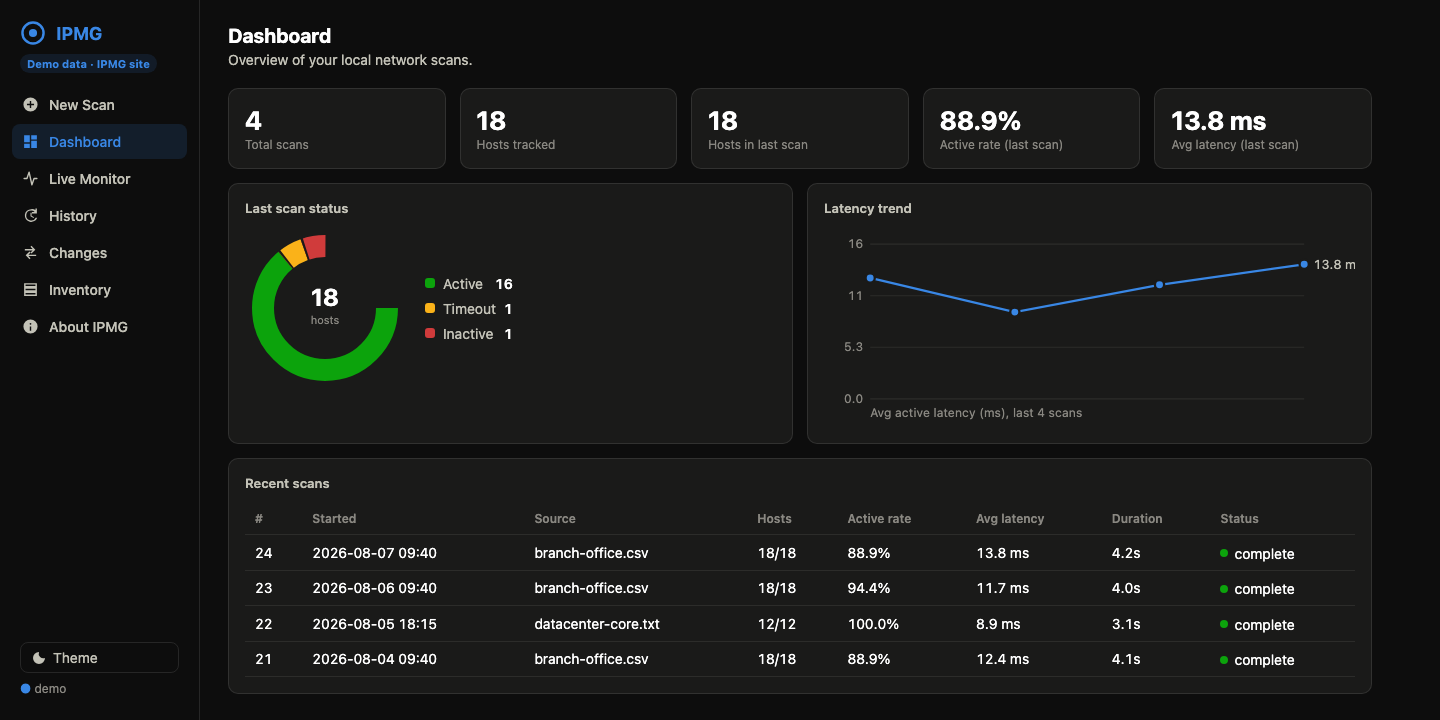Click the lowest latency trend data point
Screen dimensions: 1440x720
coord(1014,312)
